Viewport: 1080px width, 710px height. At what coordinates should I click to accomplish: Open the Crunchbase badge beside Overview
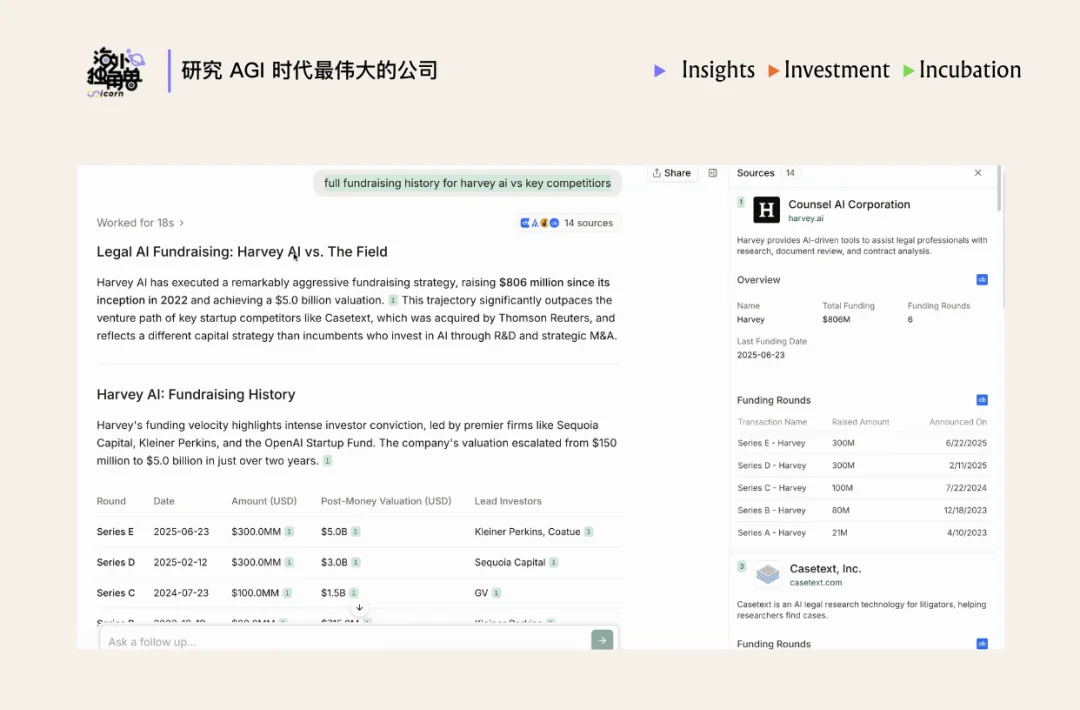pos(982,280)
